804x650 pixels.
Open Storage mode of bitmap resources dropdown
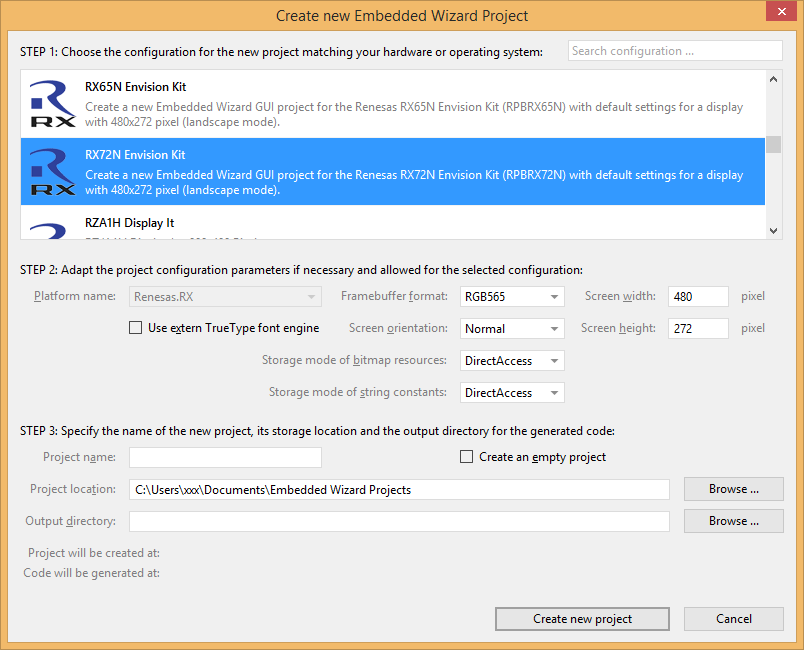pos(512,361)
